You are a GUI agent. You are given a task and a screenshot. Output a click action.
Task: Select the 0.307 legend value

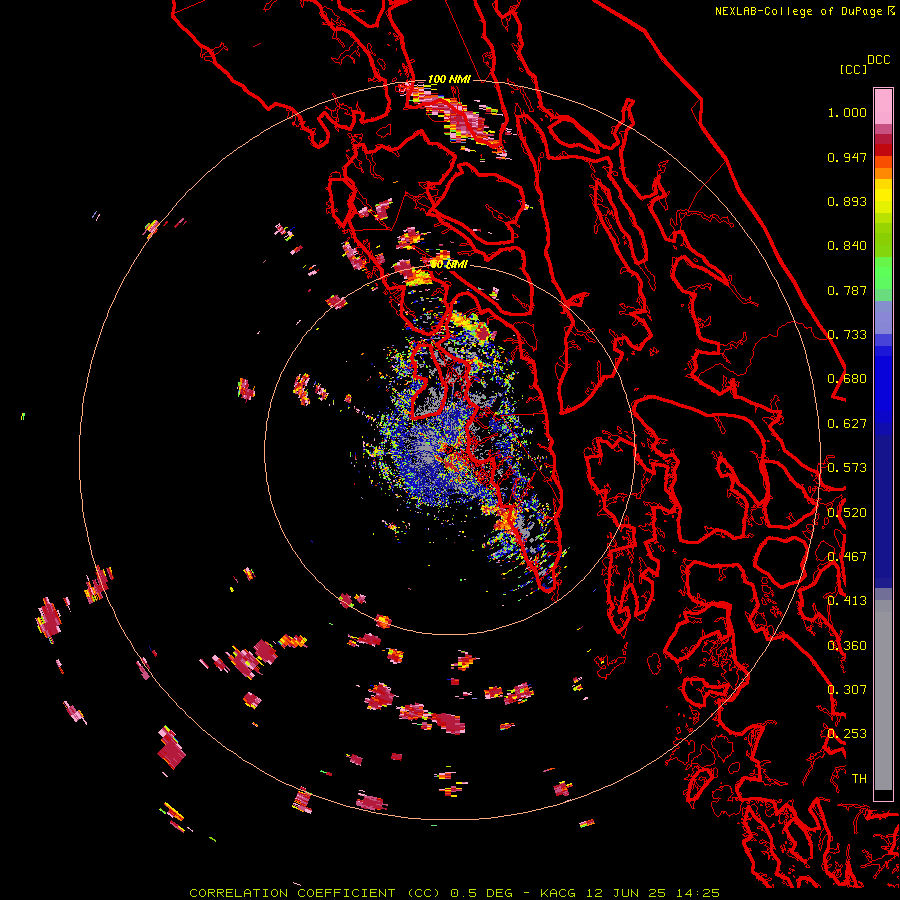coord(847,690)
